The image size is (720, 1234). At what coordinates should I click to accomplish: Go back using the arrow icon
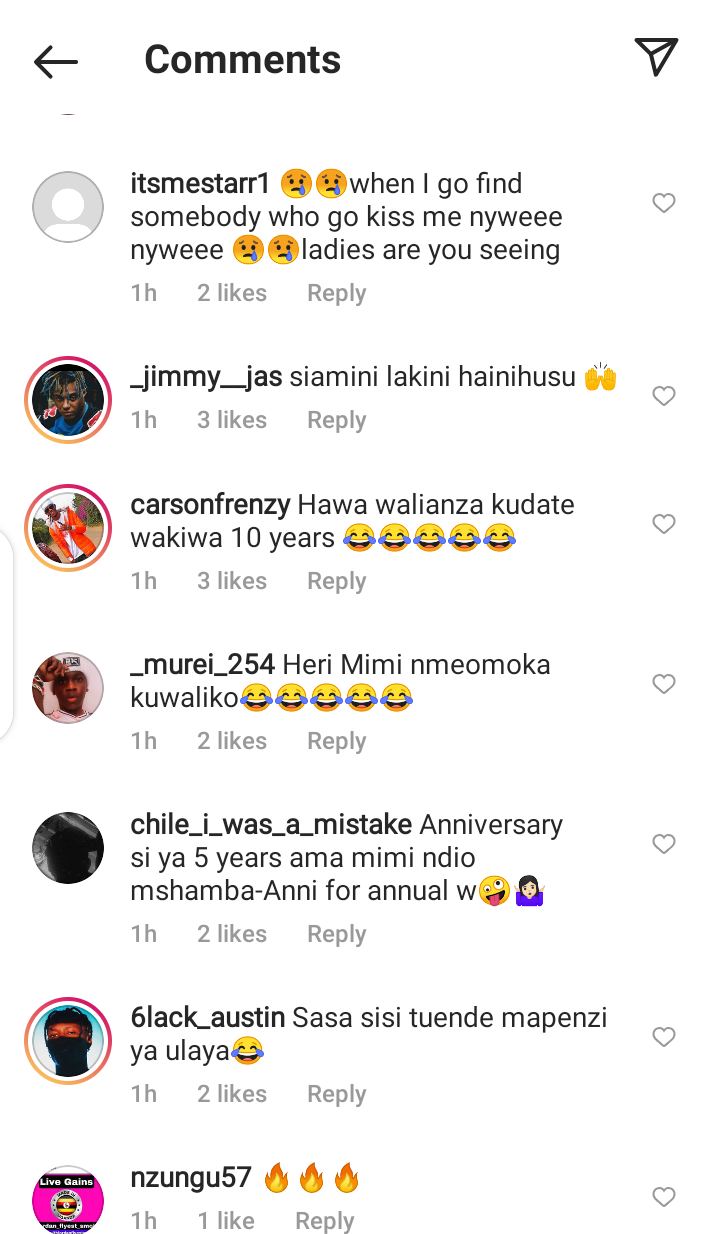(x=56, y=61)
